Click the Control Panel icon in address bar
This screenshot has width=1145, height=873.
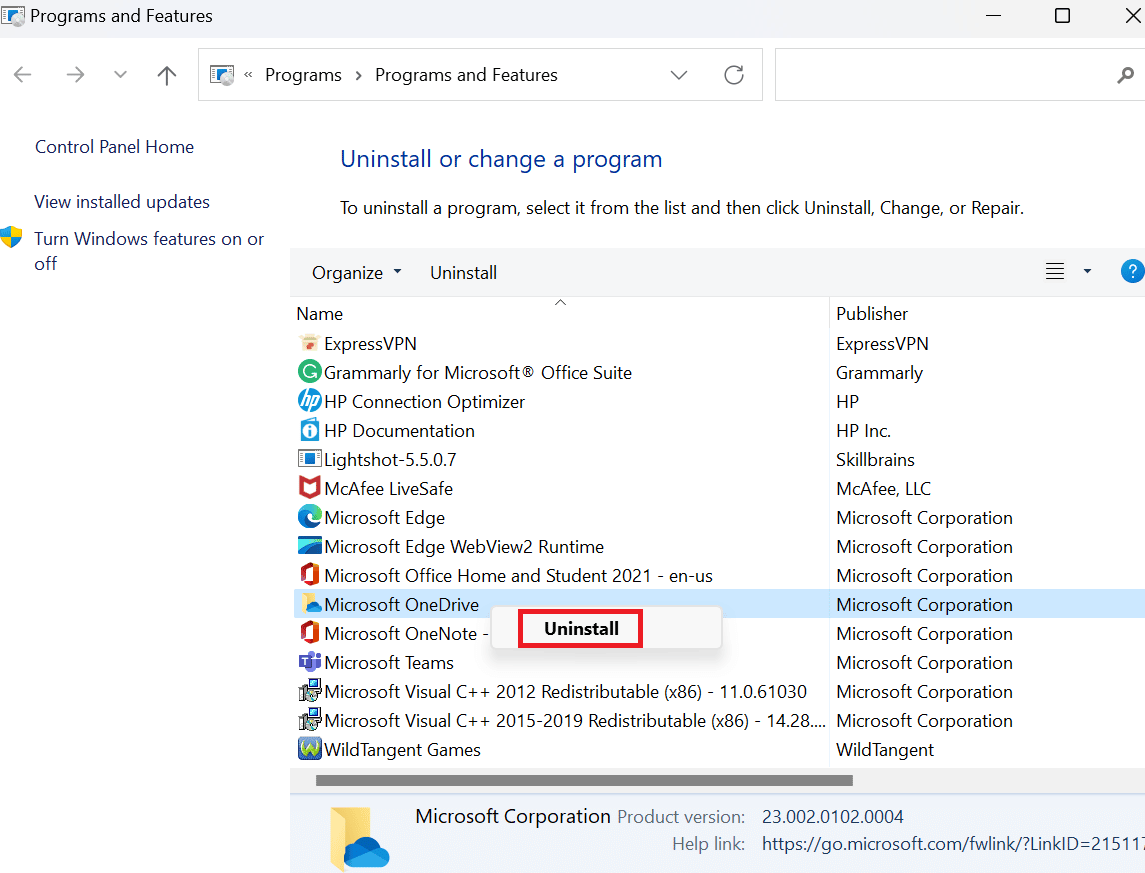(222, 74)
